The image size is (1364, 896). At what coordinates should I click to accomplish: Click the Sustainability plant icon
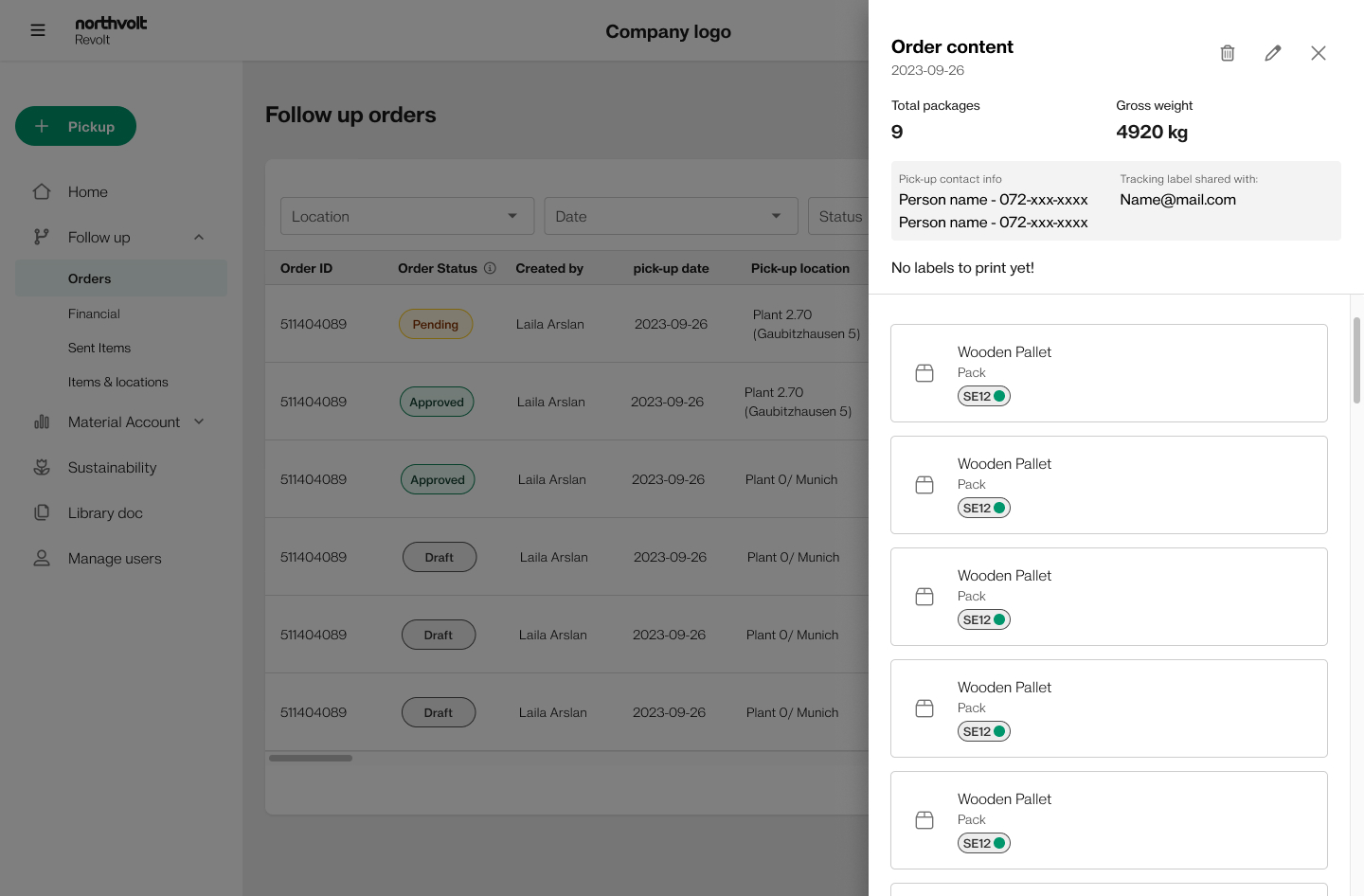pos(42,467)
